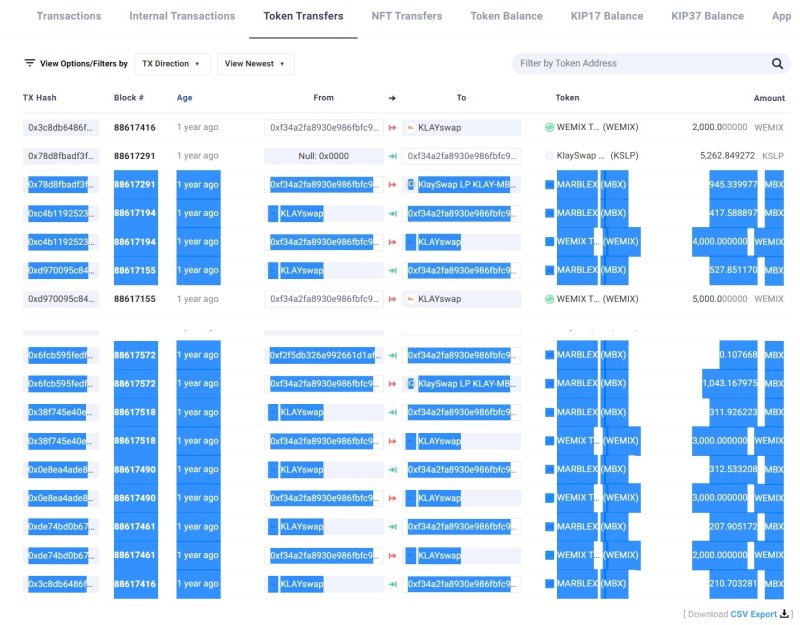Open the TX Direction dropdown
Viewport: 800px width, 625px height.
click(172, 64)
